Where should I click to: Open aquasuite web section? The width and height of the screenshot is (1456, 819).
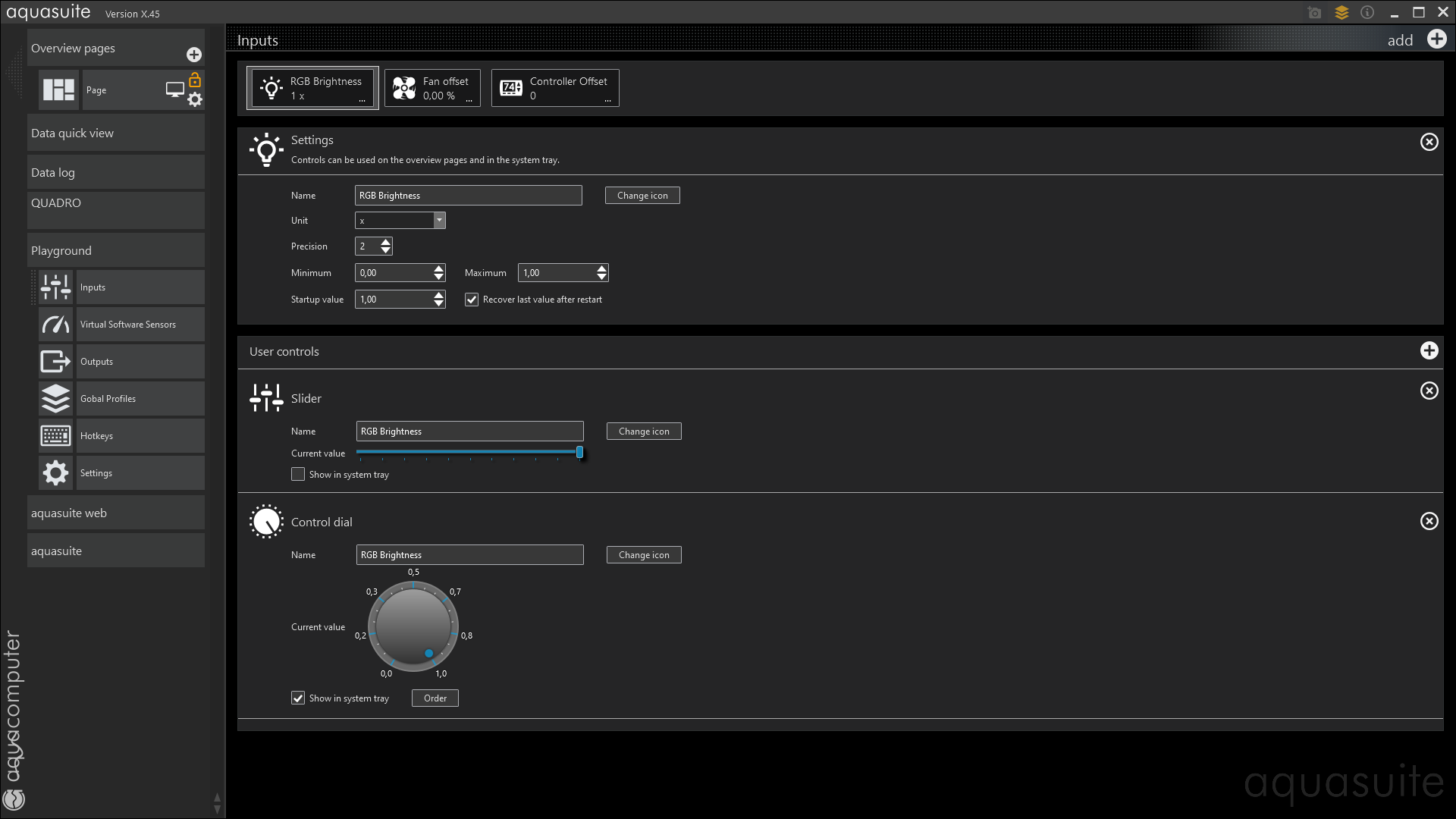point(116,513)
